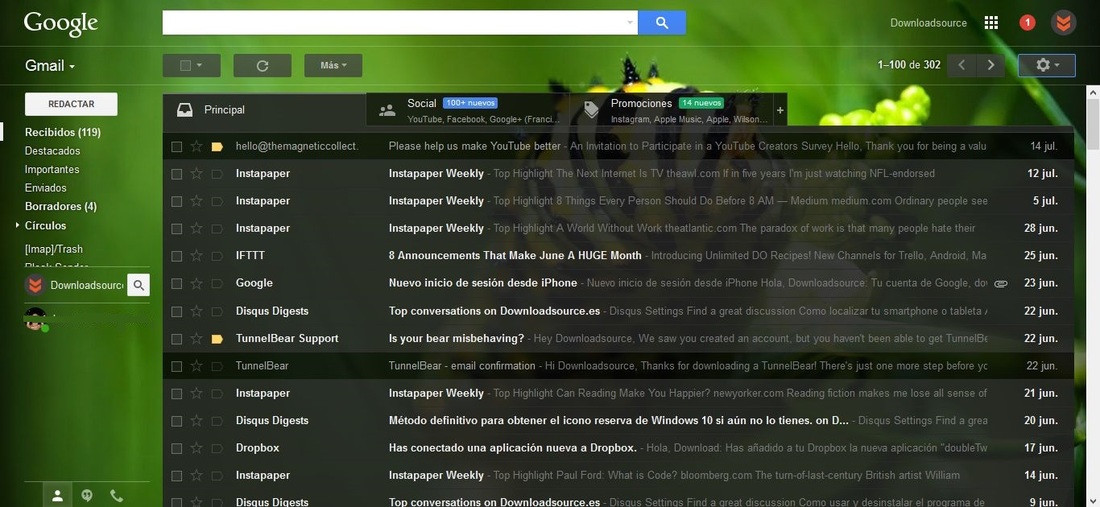Star the hello@themagneticcollect email

[196, 147]
